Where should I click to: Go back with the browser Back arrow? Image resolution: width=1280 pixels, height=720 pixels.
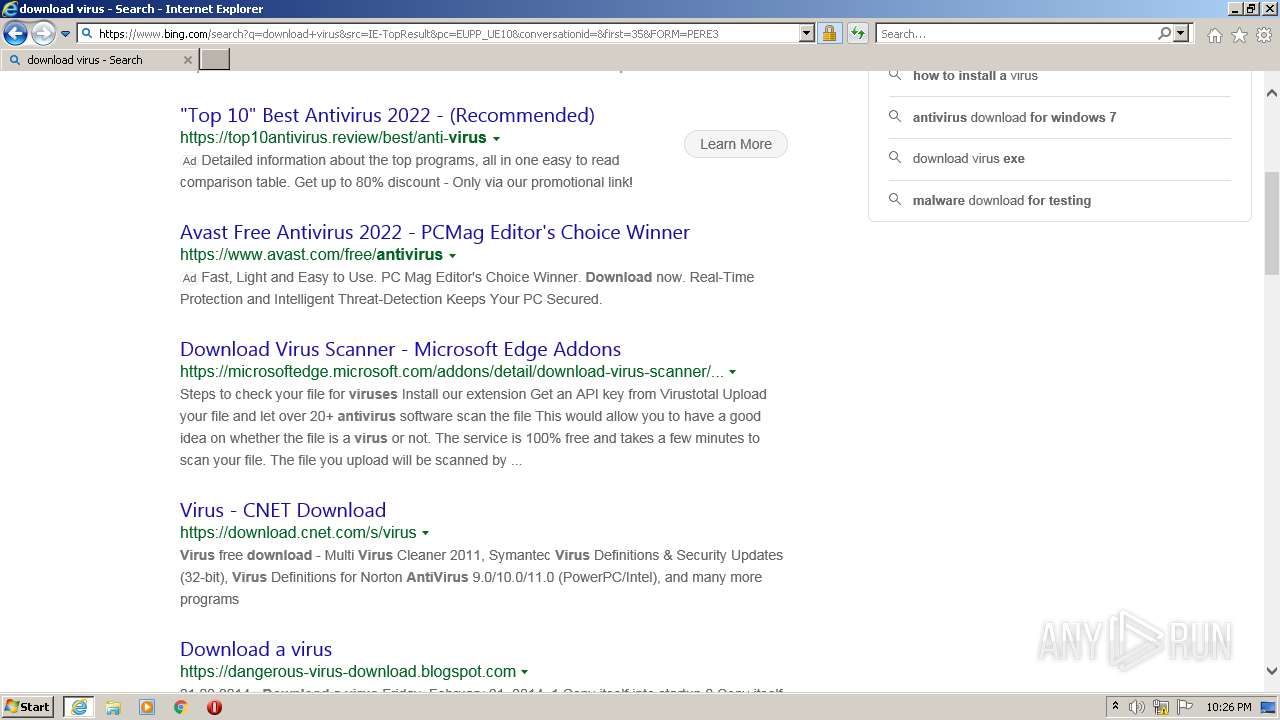click(x=15, y=33)
